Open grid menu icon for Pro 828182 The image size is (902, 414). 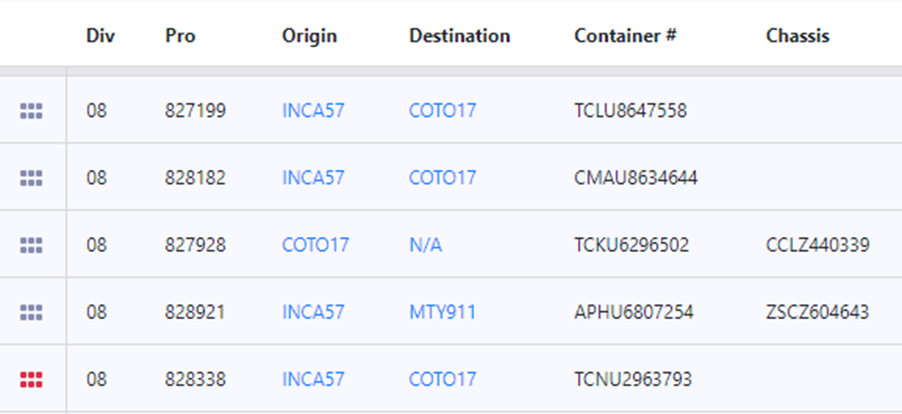(x=31, y=178)
